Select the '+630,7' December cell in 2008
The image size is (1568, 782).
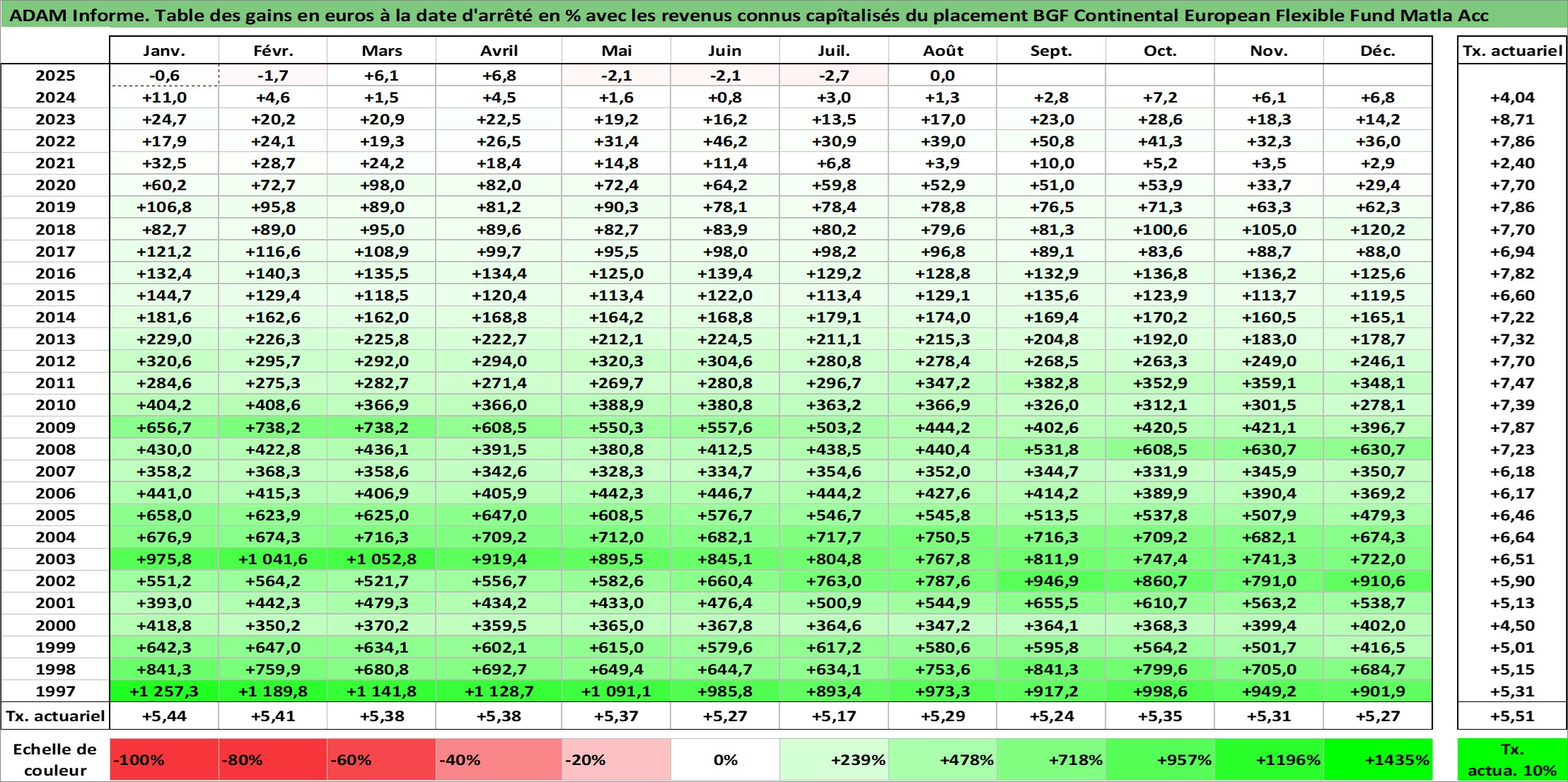1378,450
